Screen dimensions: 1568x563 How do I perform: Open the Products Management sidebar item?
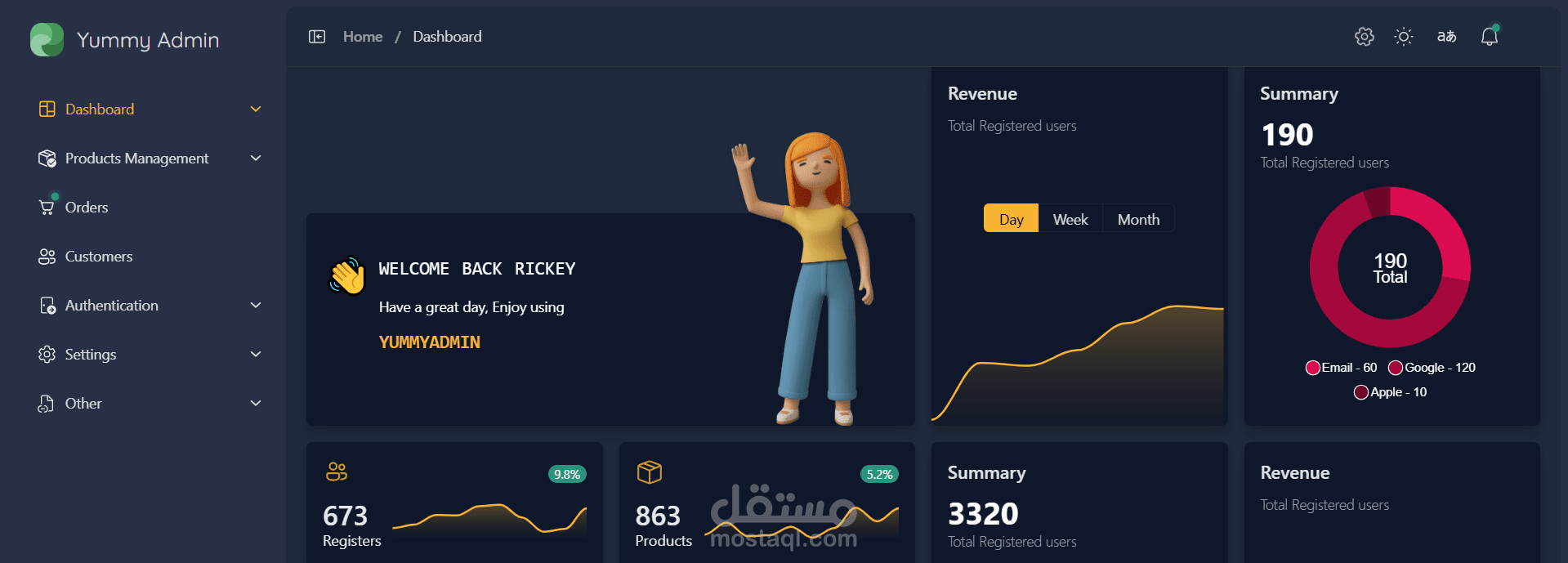150,158
